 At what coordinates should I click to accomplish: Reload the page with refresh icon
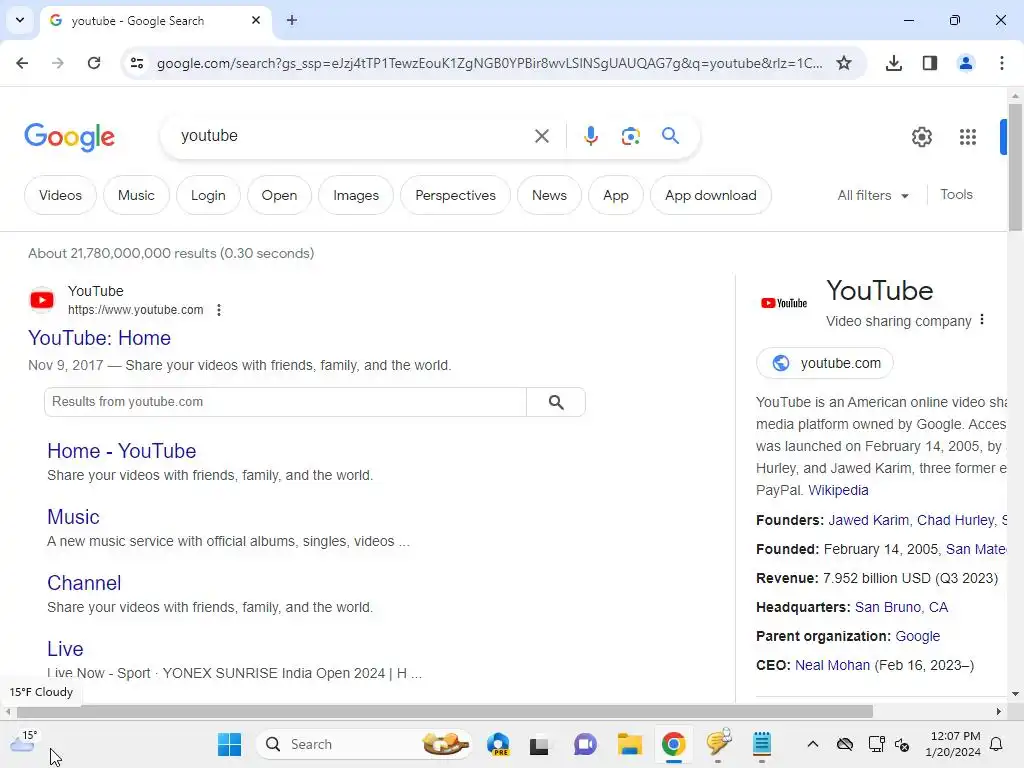click(94, 63)
